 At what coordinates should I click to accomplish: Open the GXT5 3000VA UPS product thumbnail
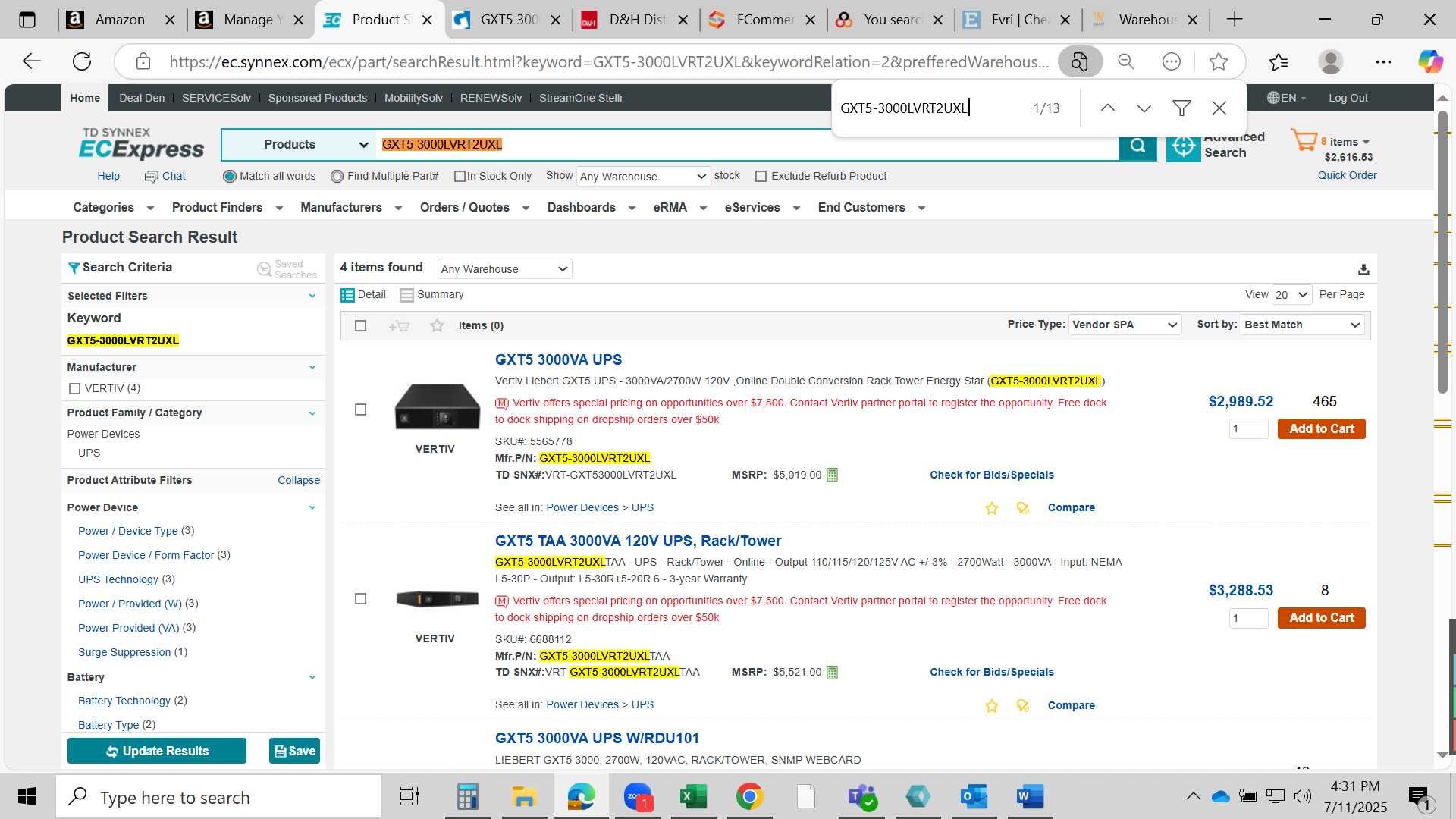pos(437,407)
